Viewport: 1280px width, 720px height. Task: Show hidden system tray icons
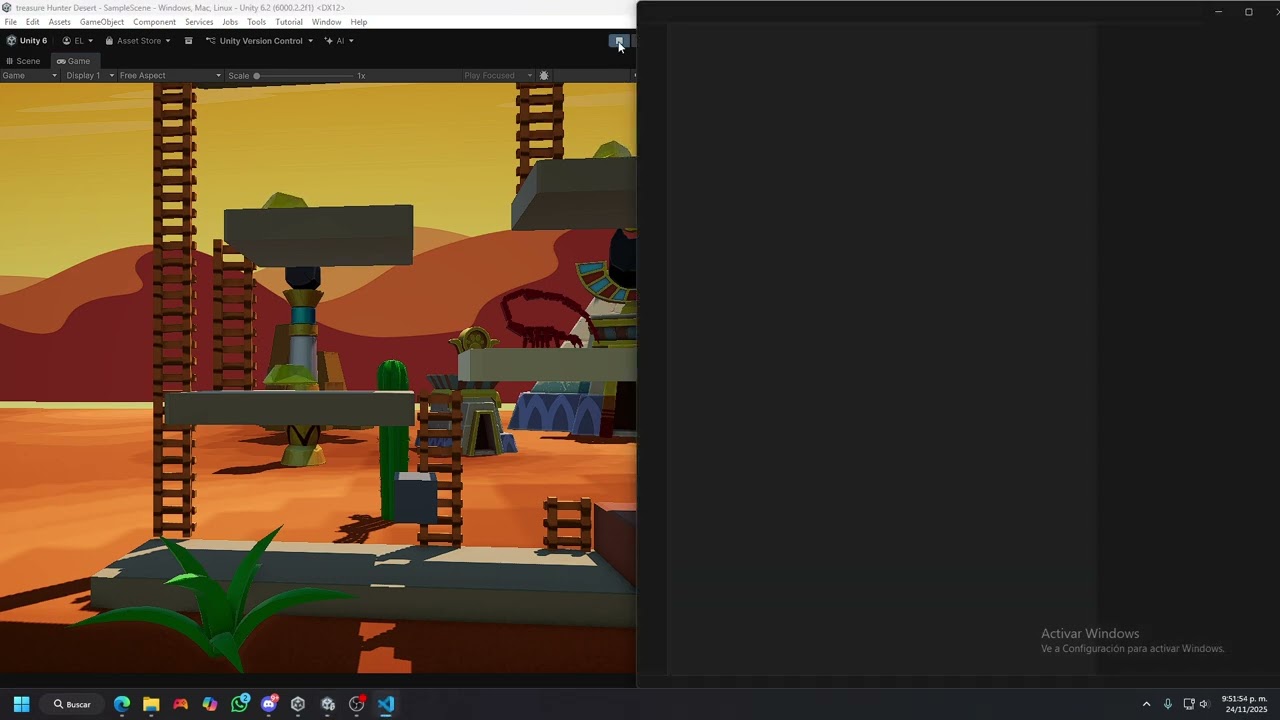pos(1146,704)
